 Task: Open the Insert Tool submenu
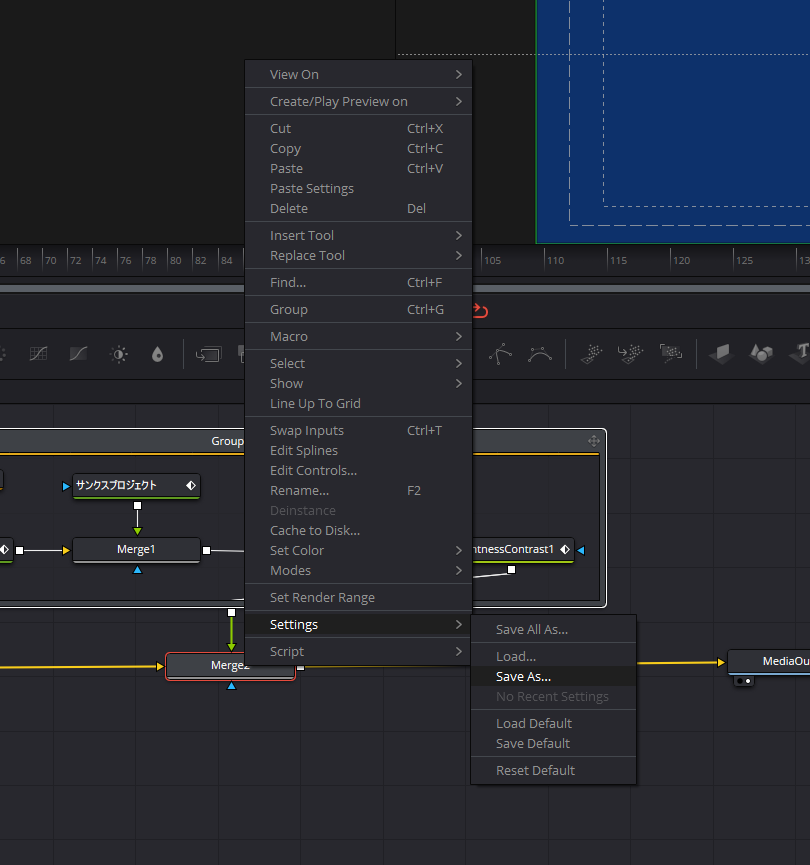pyautogui.click(x=358, y=236)
